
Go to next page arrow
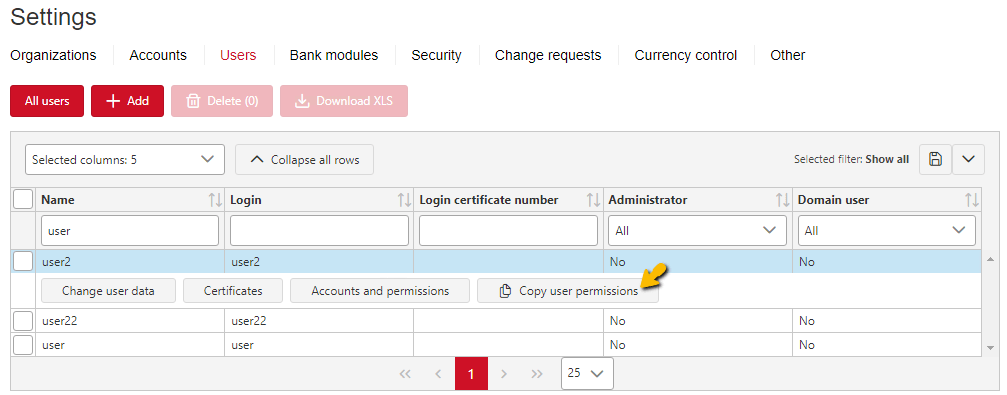point(504,374)
